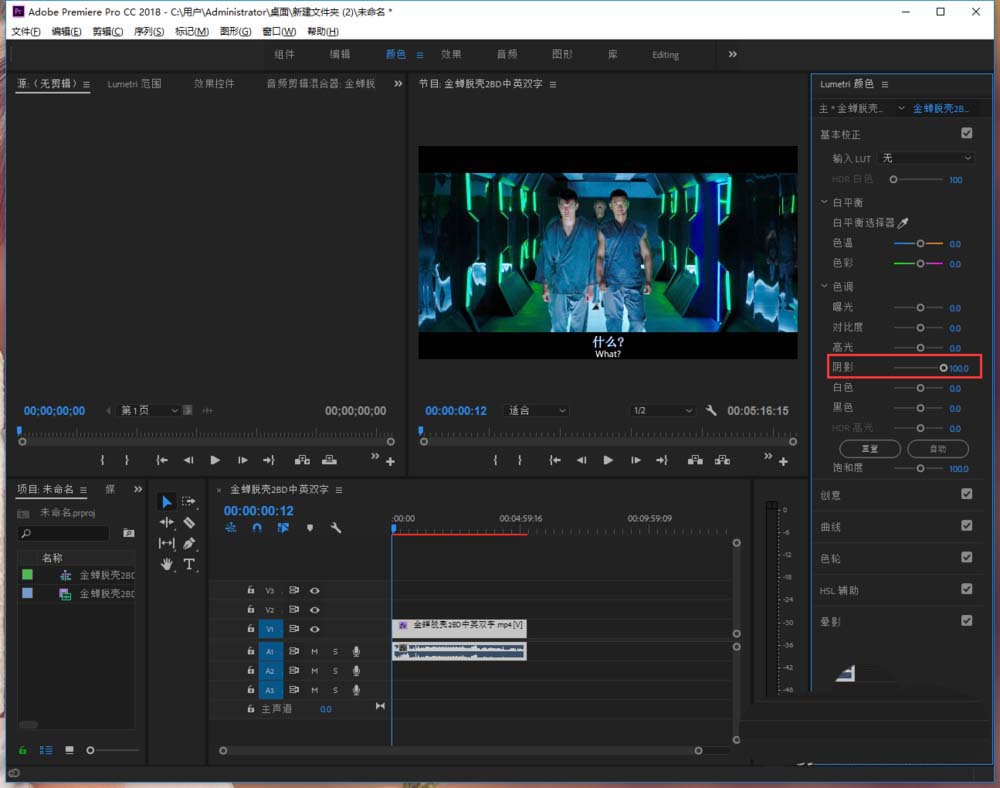This screenshot has height=788, width=1000.
Task: Hide V1 track with eye icon
Action: point(315,629)
